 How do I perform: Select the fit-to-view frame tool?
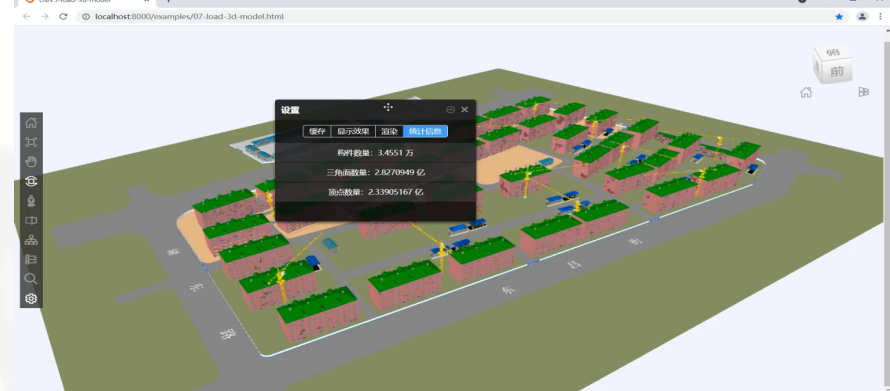click(31, 142)
